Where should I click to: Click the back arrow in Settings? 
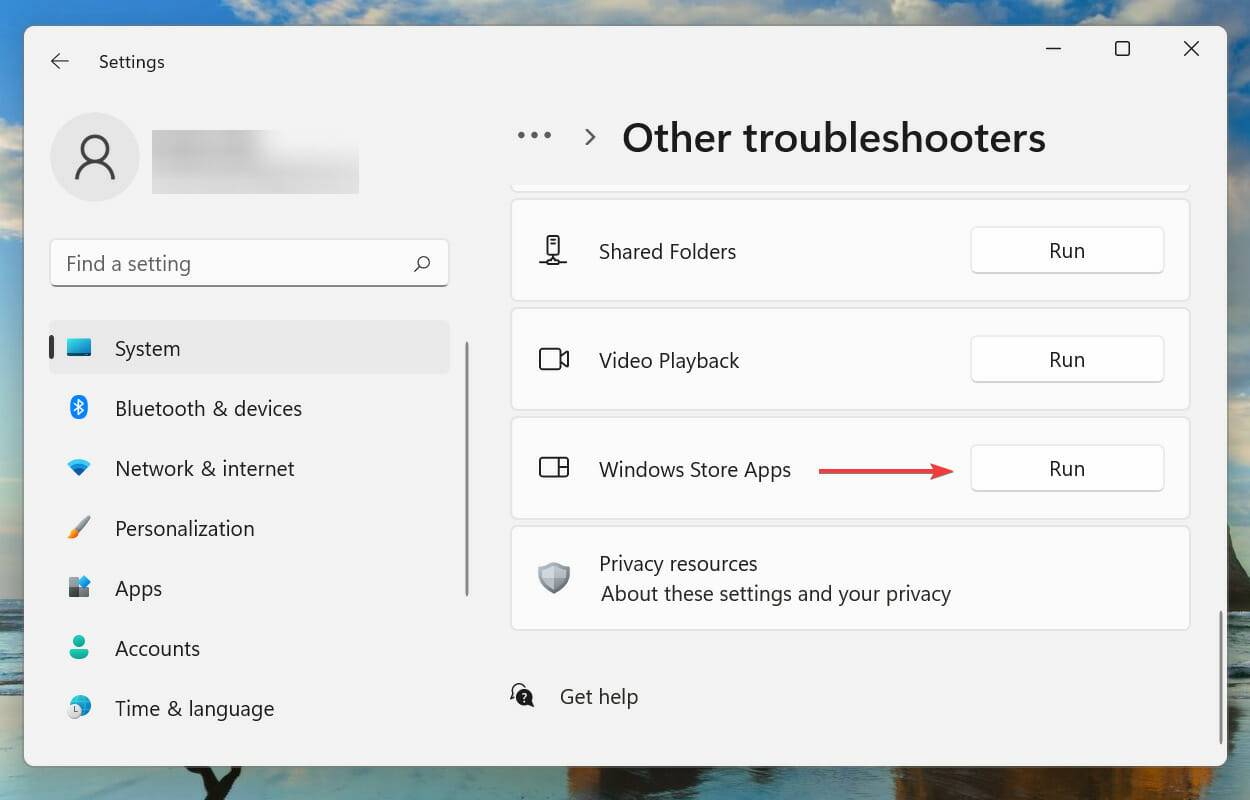(60, 61)
